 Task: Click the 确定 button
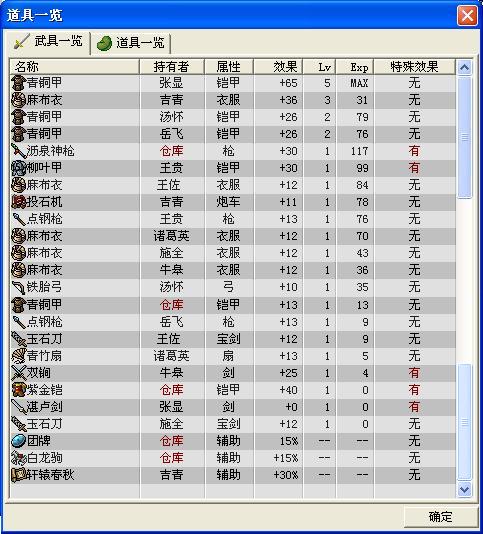click(x=440, y=517)
